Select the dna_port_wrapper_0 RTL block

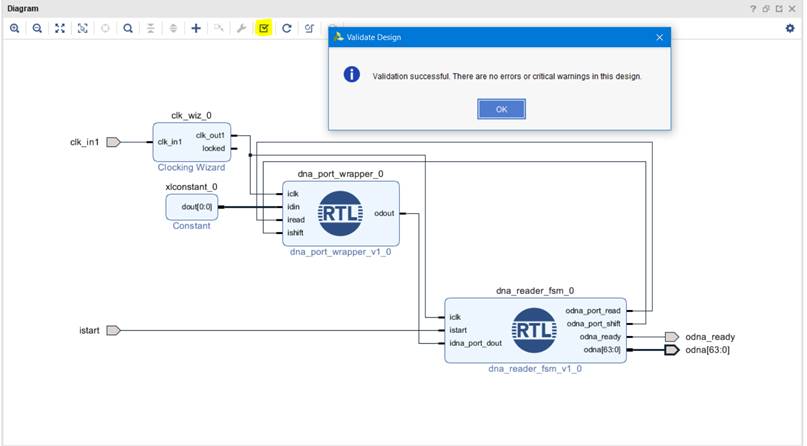340,213
